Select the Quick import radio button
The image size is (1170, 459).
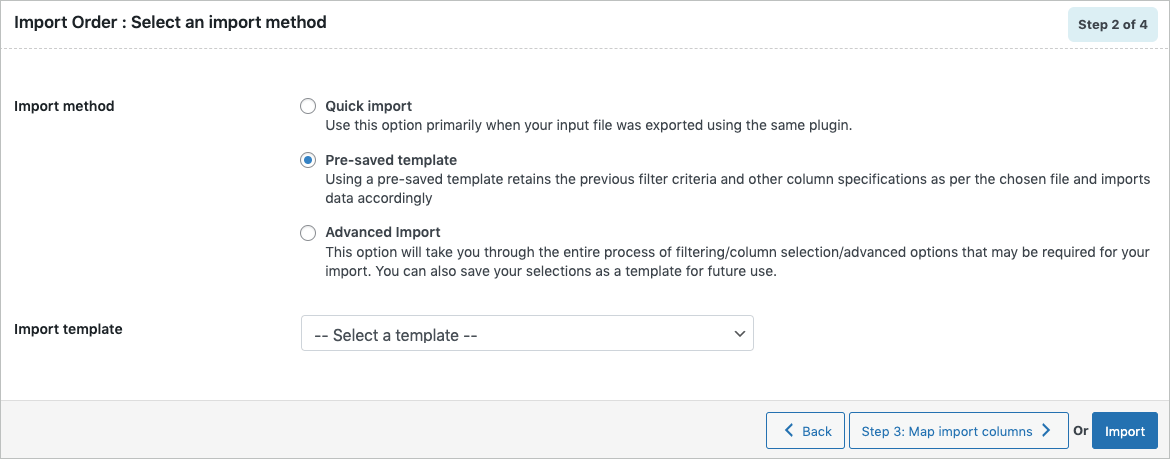308,106
